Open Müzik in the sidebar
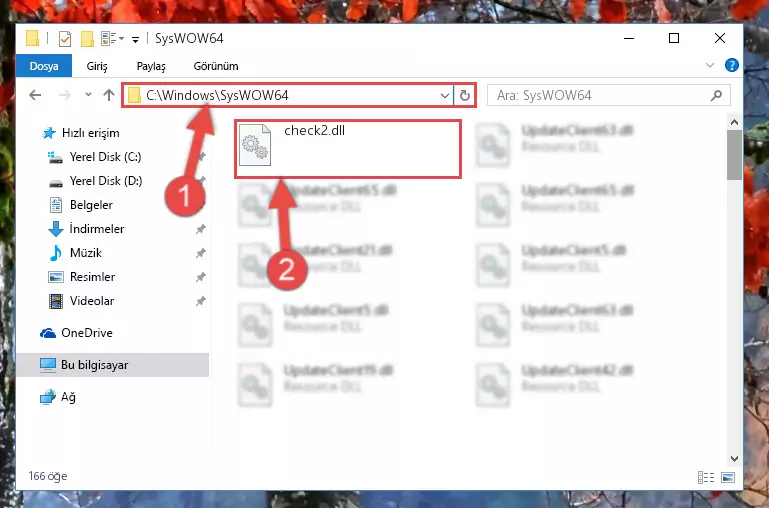The image size is (769, 508). [76, 253]
